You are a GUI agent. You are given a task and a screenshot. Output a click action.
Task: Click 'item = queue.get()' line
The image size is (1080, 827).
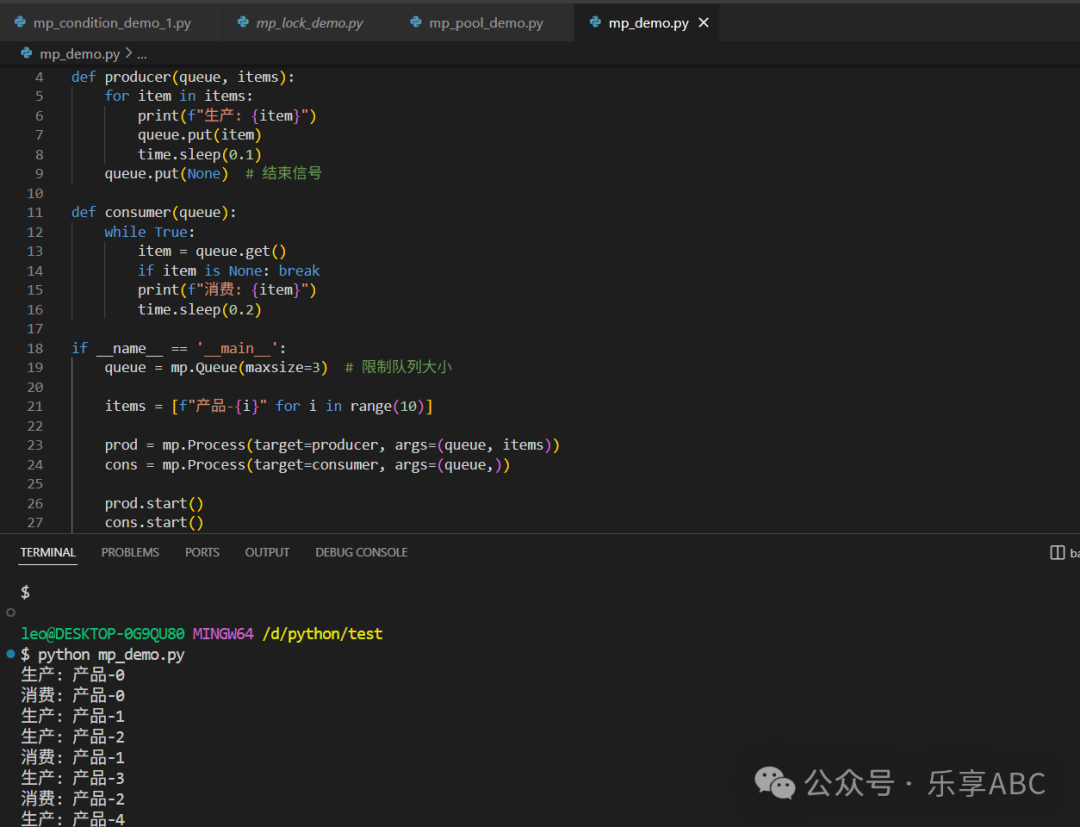[212, 251]
